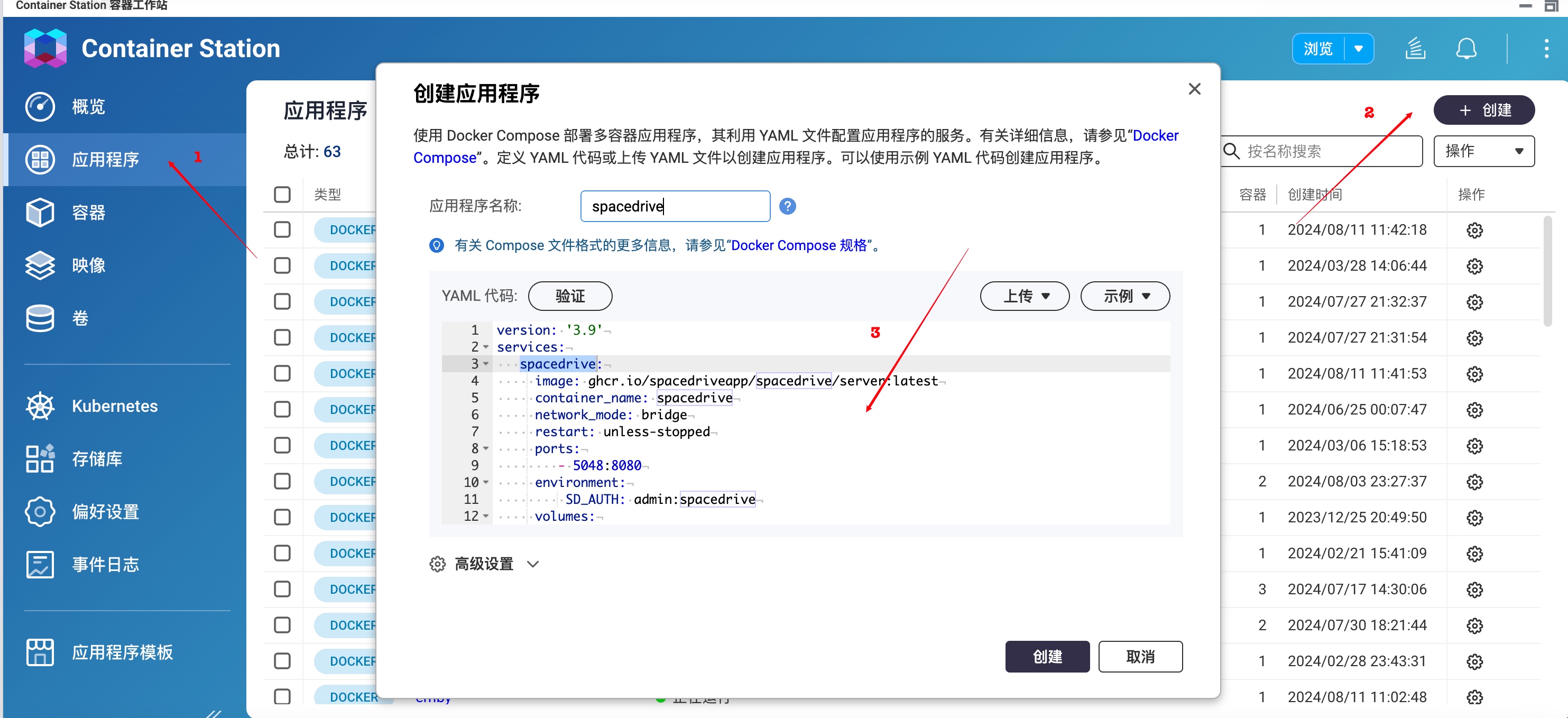Open the notifications bell icon

tap(1466, 49)
